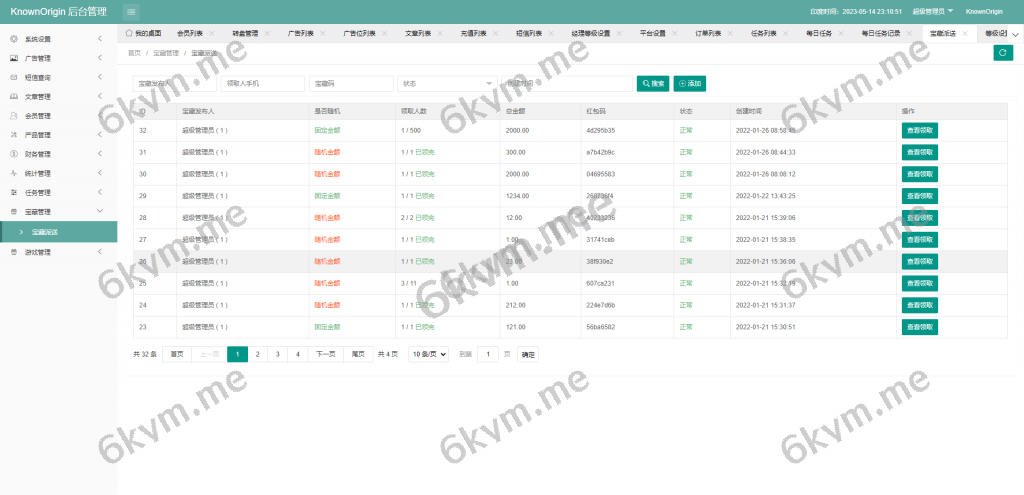Collapse the 宝藏管理 sidebar section
The width and height of the screenshot is (1024, 495).
[99, 212]
